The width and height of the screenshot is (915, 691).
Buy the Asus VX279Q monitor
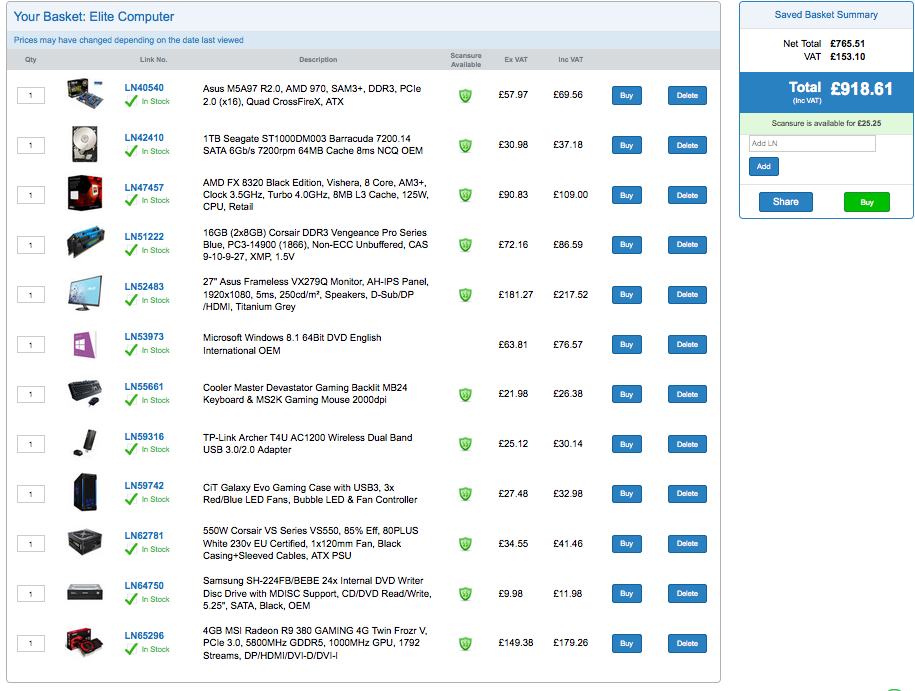point(627,295)
